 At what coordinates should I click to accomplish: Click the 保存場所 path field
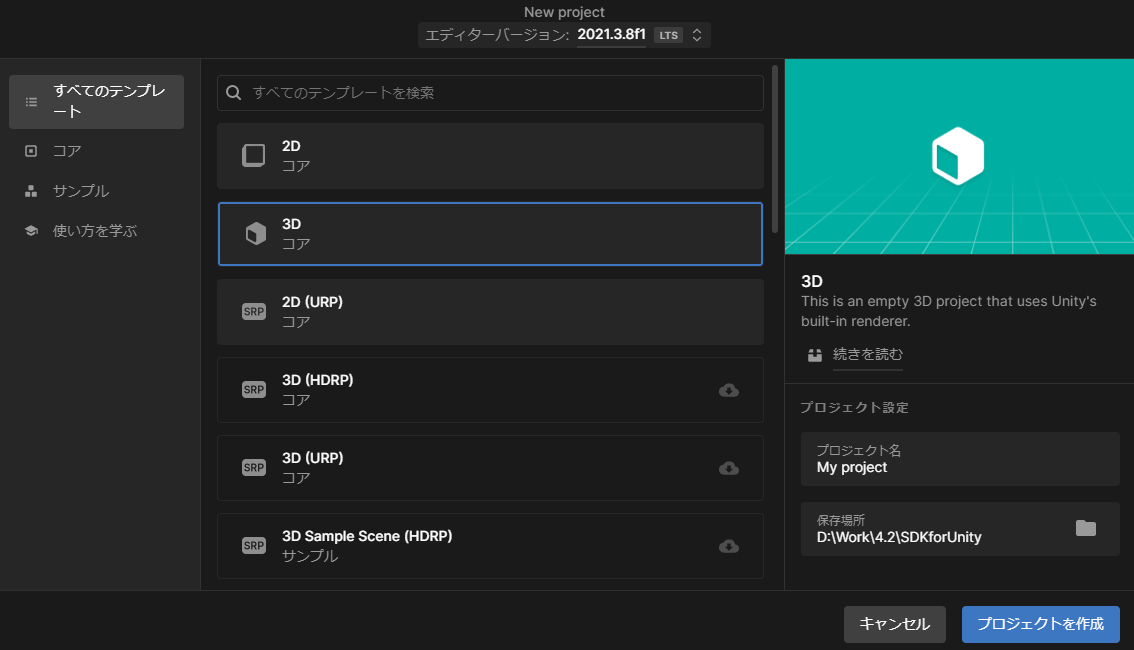[x=960, y=529]
